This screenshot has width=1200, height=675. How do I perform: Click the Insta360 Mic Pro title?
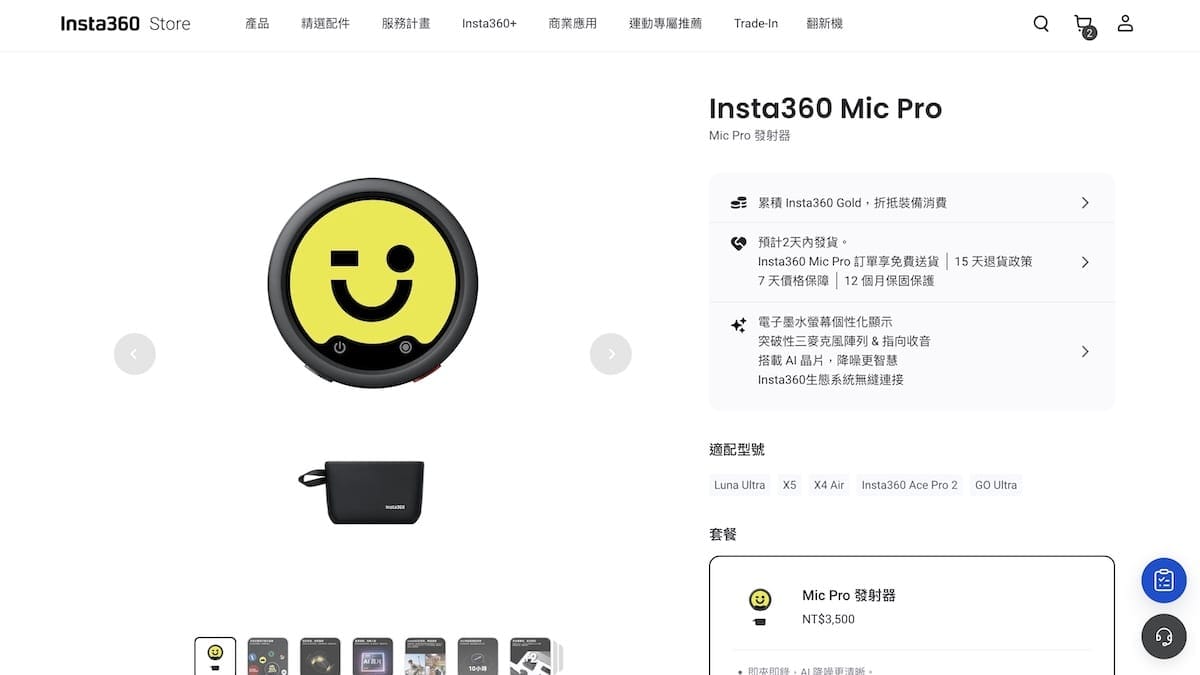pyautogui.click(x=825, y=108)
